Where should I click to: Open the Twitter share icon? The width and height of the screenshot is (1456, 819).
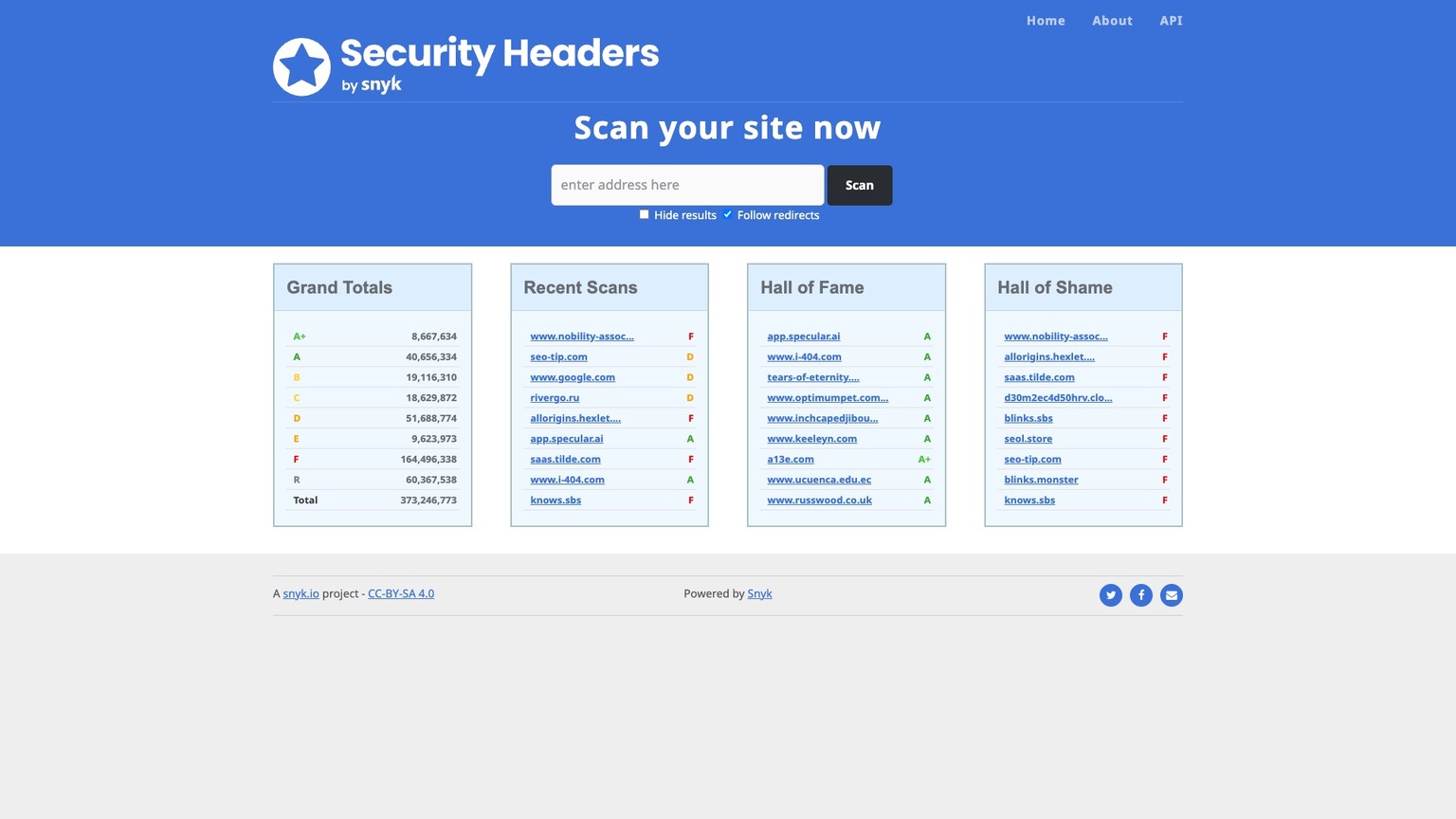pyautogui.click(x=1111, y=595)
